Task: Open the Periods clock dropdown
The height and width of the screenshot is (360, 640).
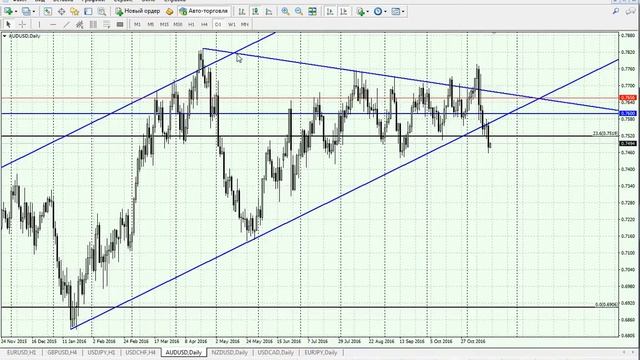Action: point(380,11)
